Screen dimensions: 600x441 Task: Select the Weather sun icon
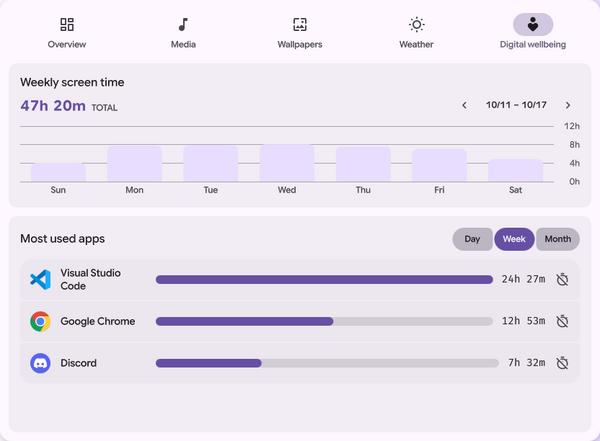[x=416, y=24]
